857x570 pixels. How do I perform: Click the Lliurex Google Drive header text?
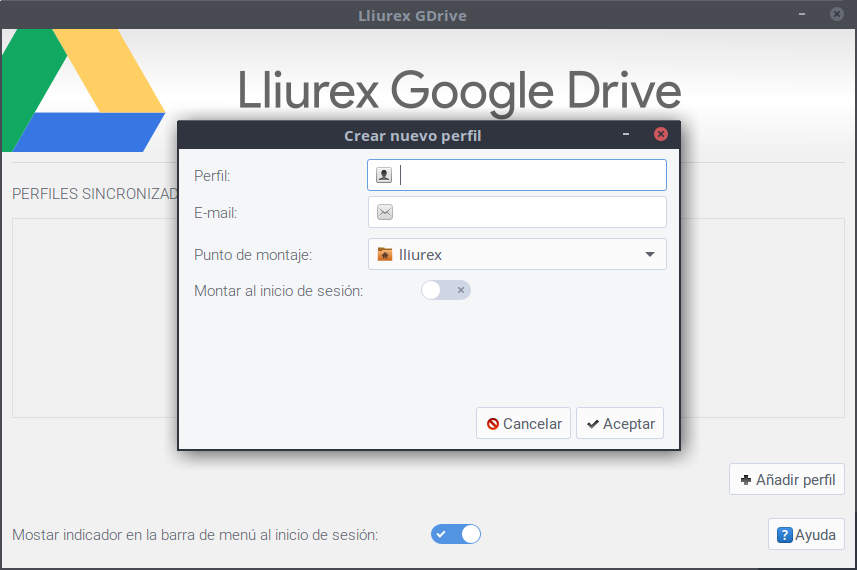459,92
